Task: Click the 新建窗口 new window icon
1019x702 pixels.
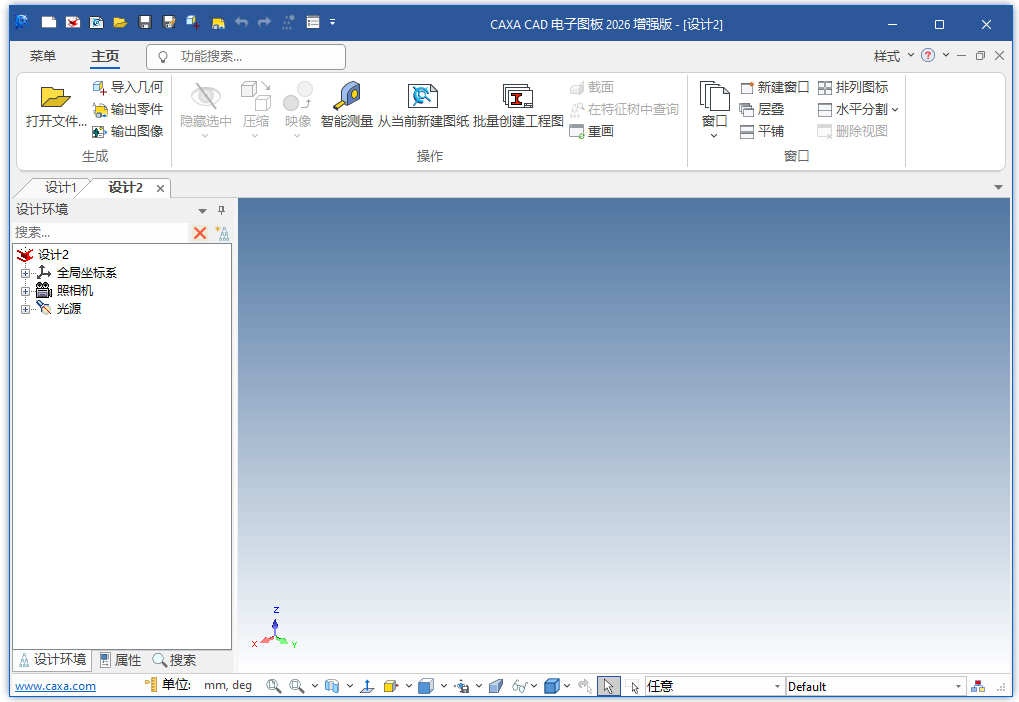Action: pos(747,87)
